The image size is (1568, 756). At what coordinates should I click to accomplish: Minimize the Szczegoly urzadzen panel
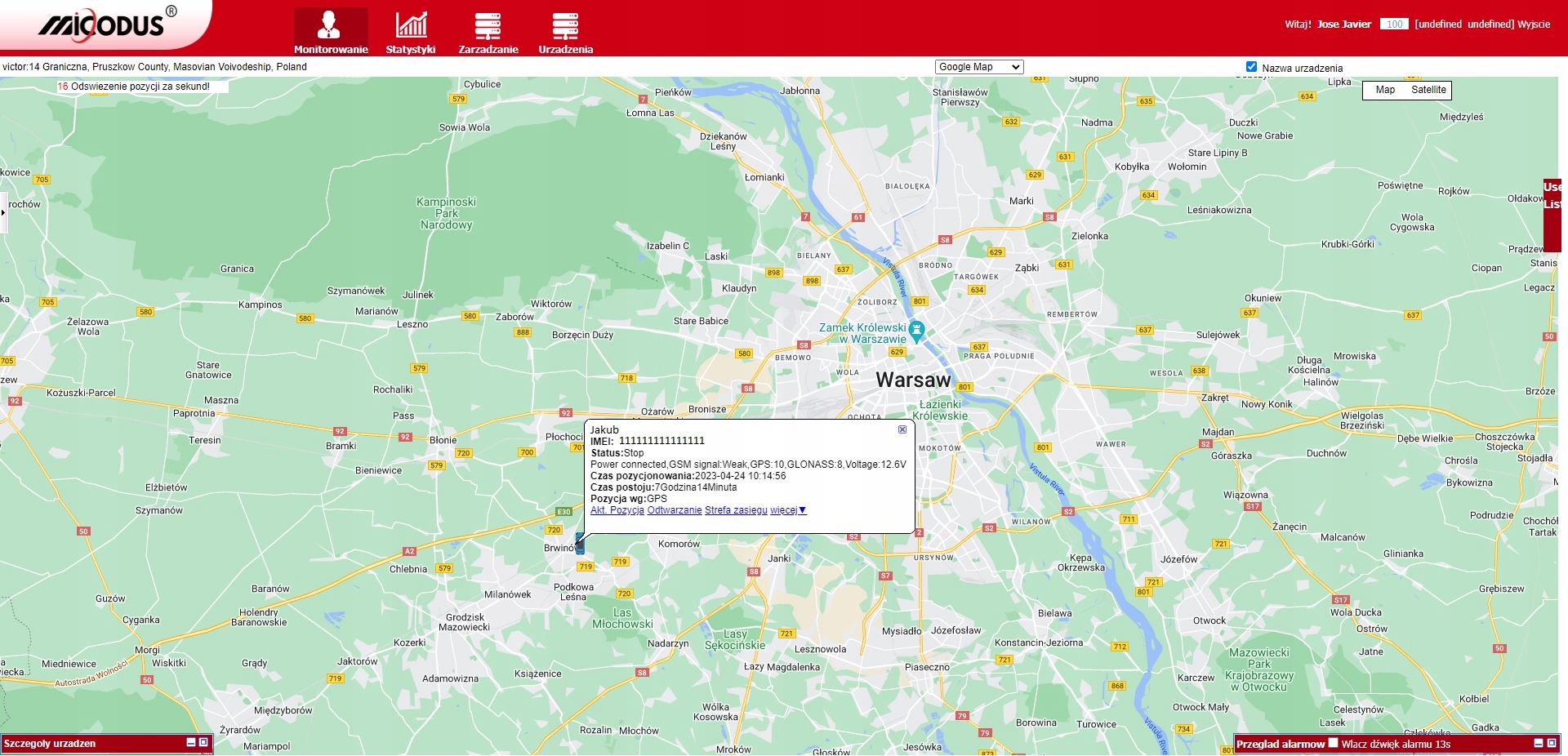click(x=191, y=743)
